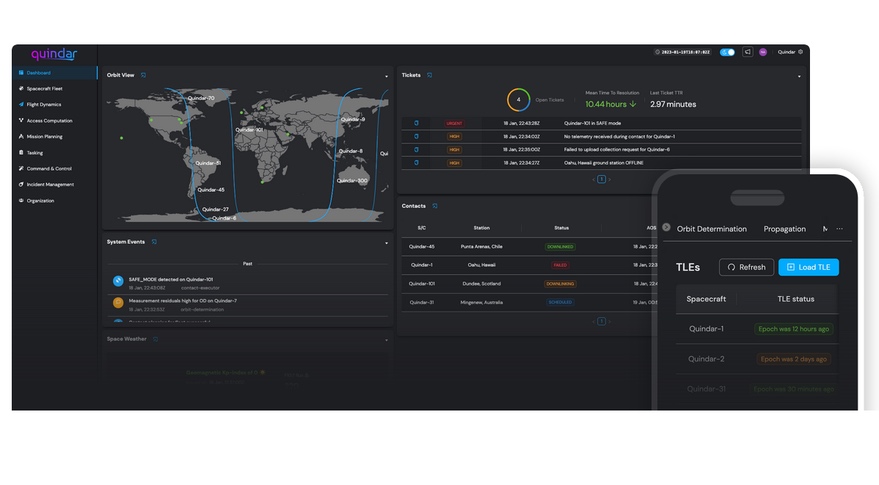Click the Load TLE button
The image size is (879, 485).
coord(808,267)
